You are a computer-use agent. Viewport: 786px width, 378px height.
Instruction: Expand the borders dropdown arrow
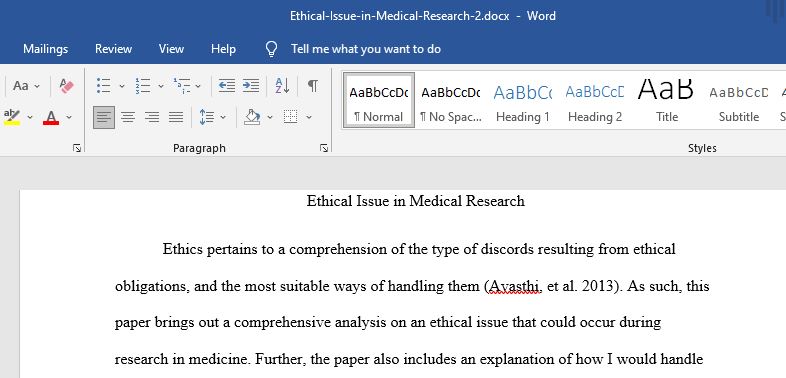[x=309, y=117]
